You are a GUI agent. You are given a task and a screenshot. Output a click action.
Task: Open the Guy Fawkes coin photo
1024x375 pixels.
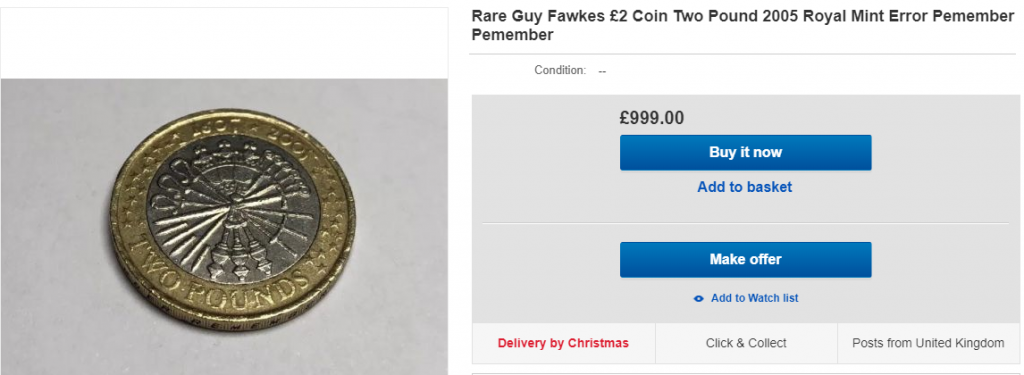225,227
